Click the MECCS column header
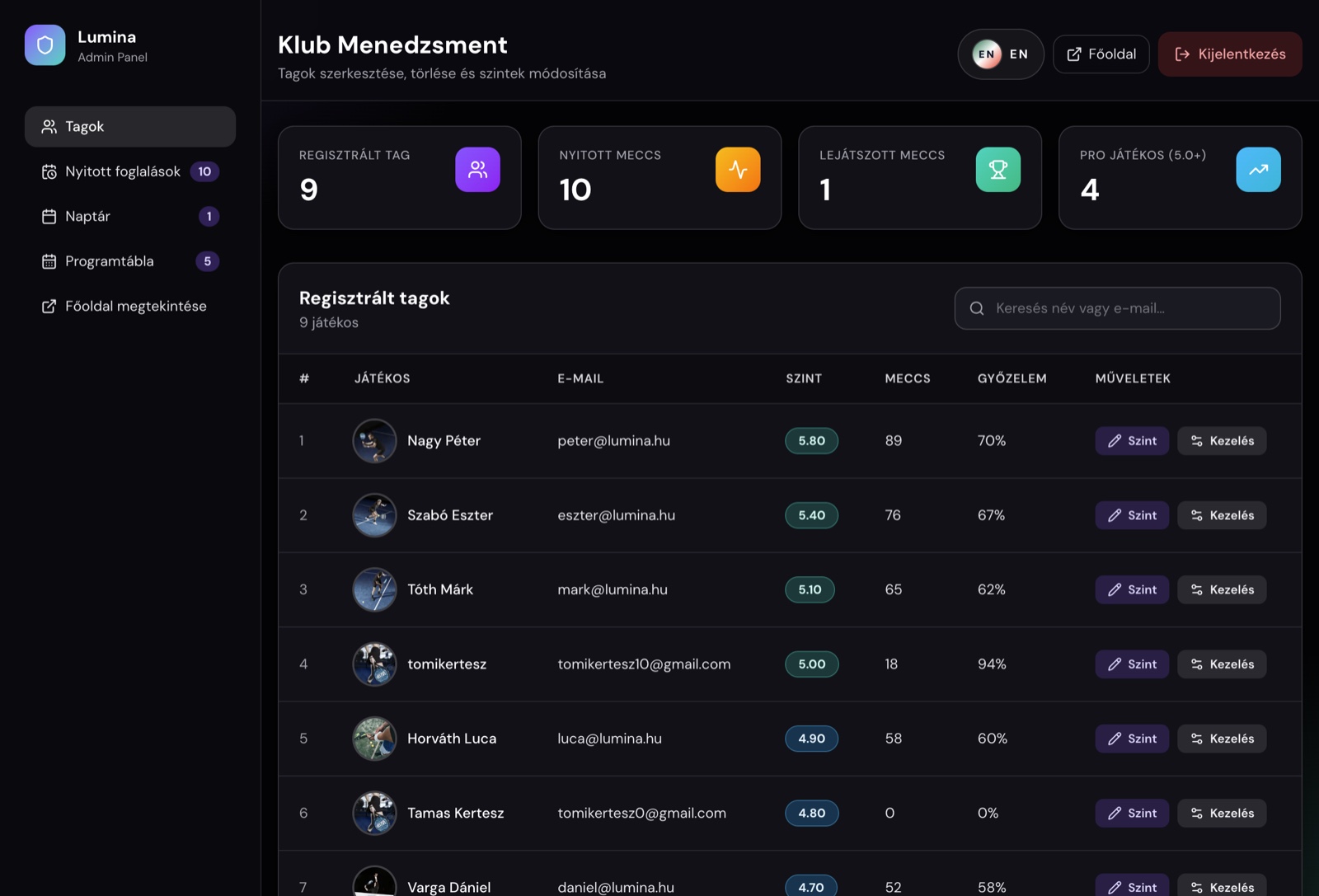This screenshot has width=1319, height=896. [908, 378]
